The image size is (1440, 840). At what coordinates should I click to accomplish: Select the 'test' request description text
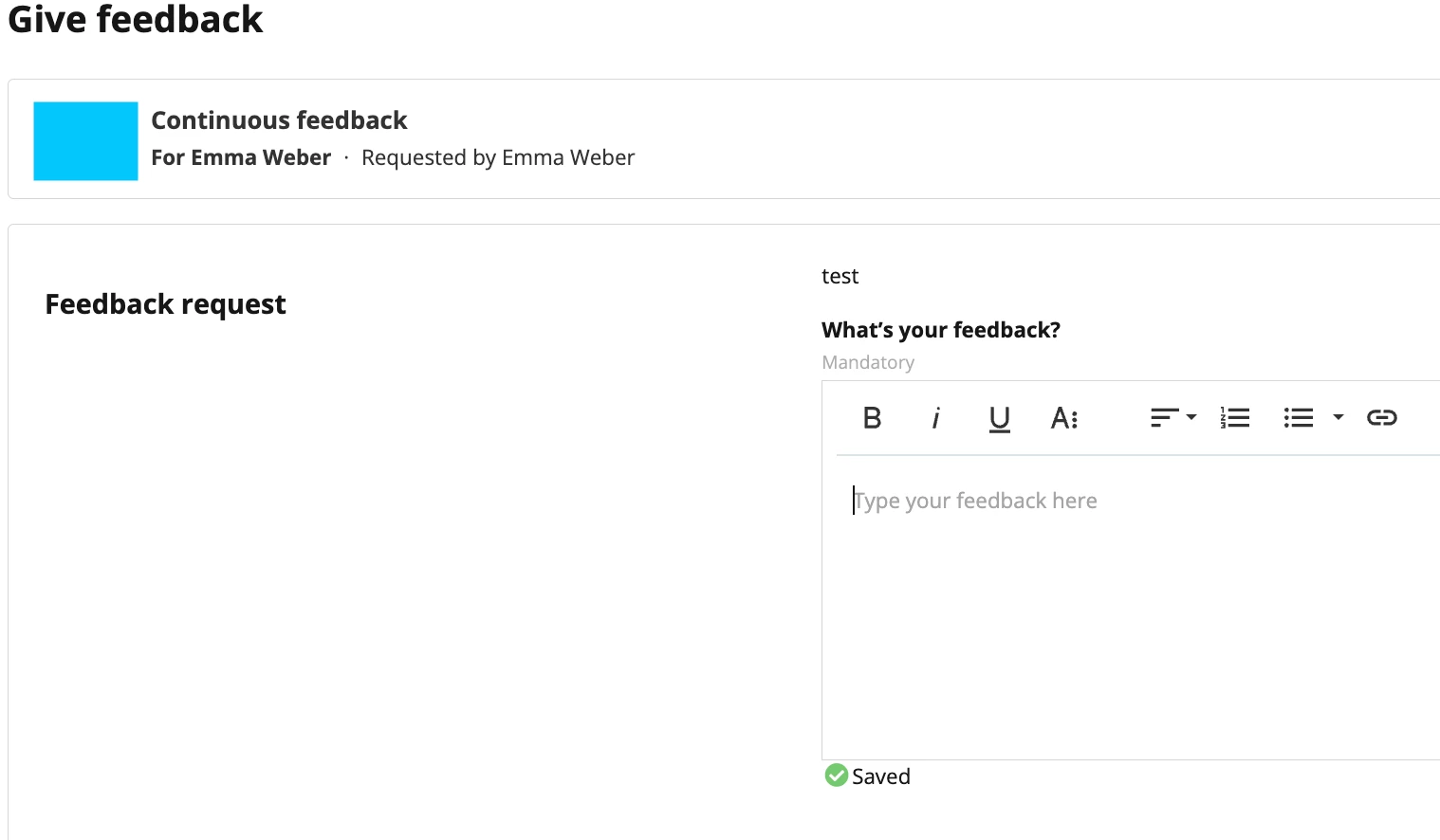[x=840, y=276]
